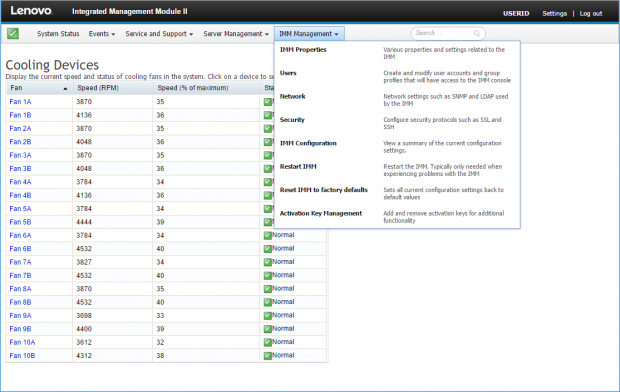Select IMM Properties menu entry
The height and width of the screenshot is (392, 620).
[303, 50]
